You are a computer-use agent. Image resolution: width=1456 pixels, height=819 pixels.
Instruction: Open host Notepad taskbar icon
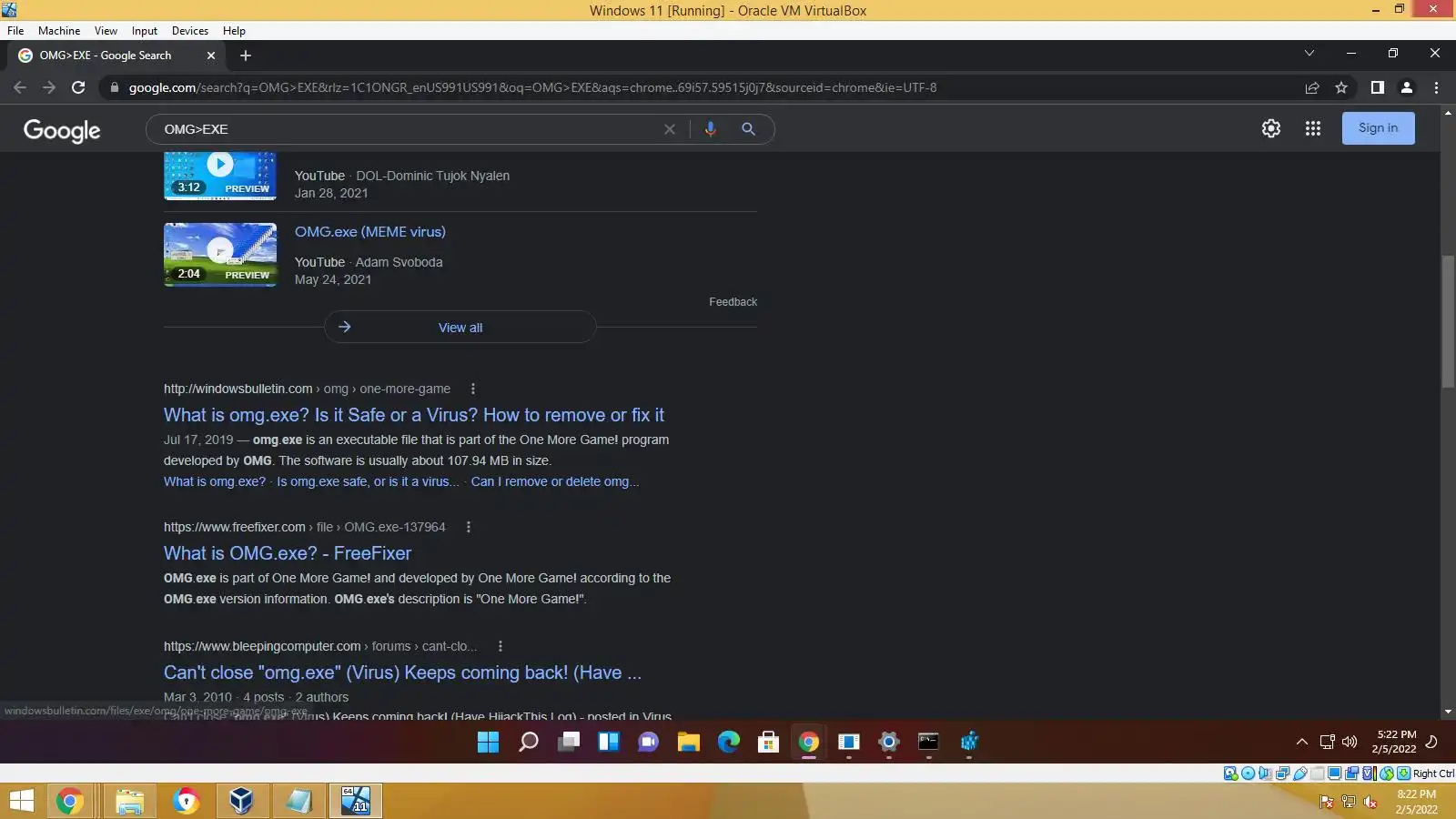tap(298, 802)
